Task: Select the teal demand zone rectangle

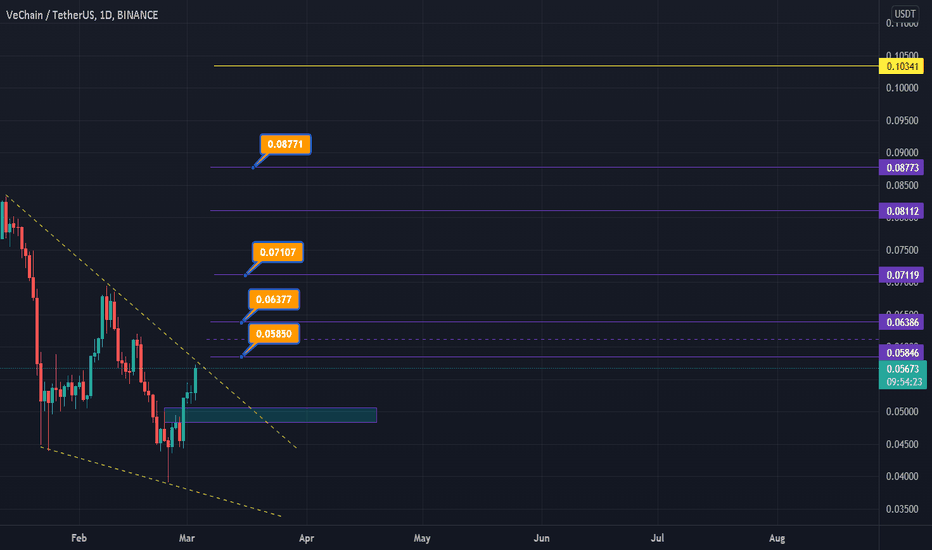Action: 270,415
